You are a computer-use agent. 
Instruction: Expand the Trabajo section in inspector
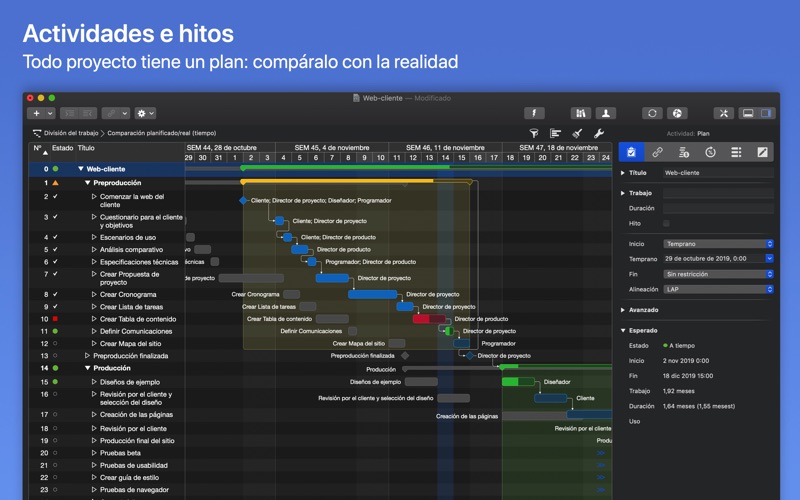pyautogui.click(x=622, y=193)
